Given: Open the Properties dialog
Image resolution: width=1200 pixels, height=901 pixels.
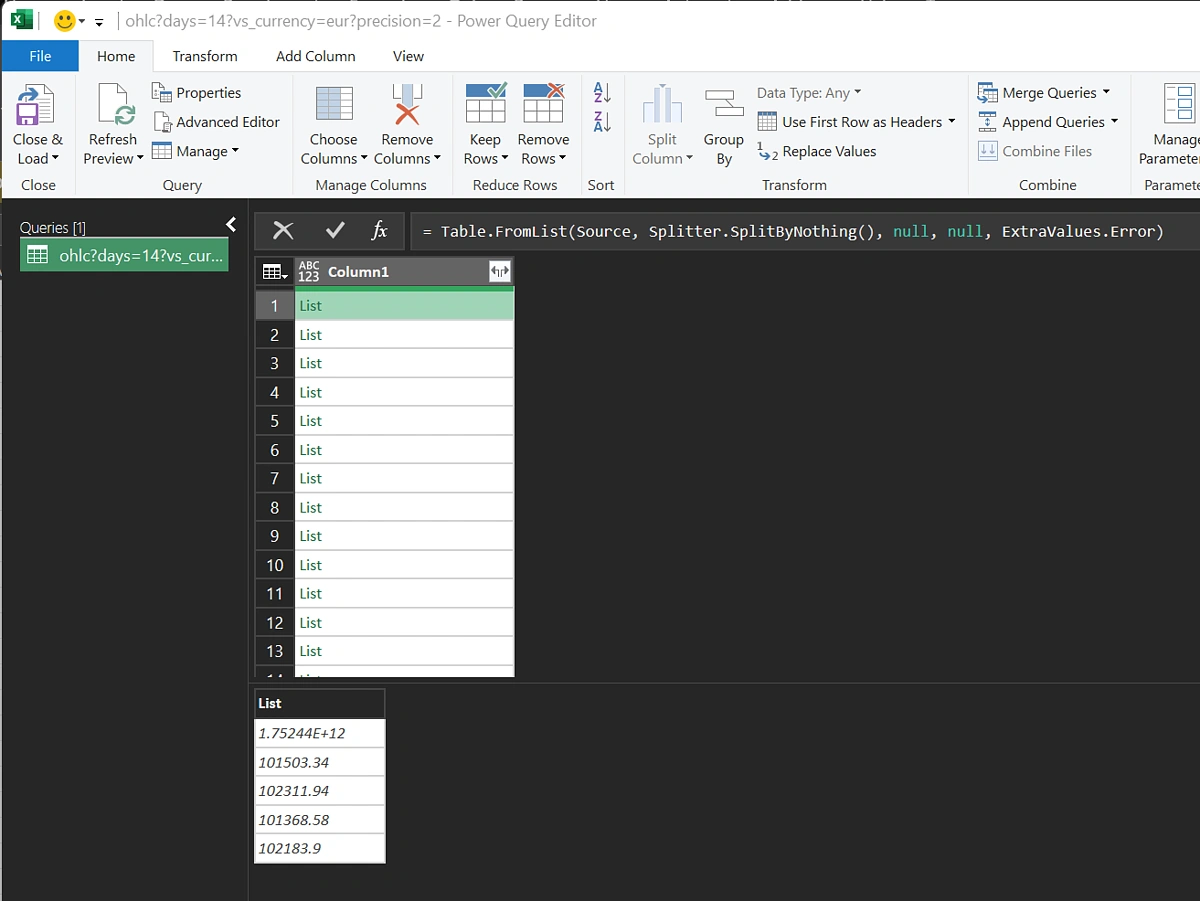Looking at the screenshot, I should pos(197,93).
